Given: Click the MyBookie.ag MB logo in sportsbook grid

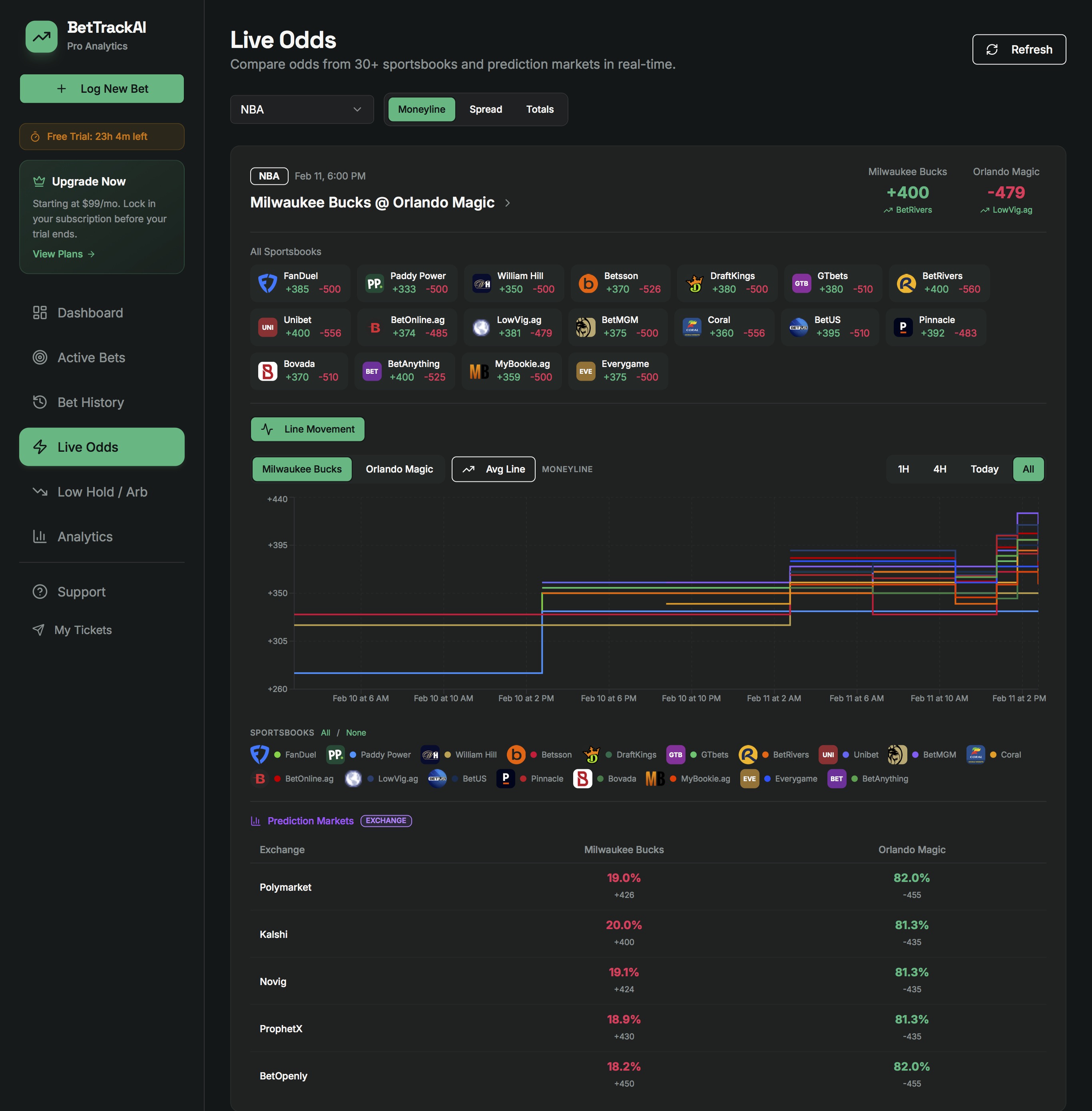Looking at the screenshot, I should (479, 371).
